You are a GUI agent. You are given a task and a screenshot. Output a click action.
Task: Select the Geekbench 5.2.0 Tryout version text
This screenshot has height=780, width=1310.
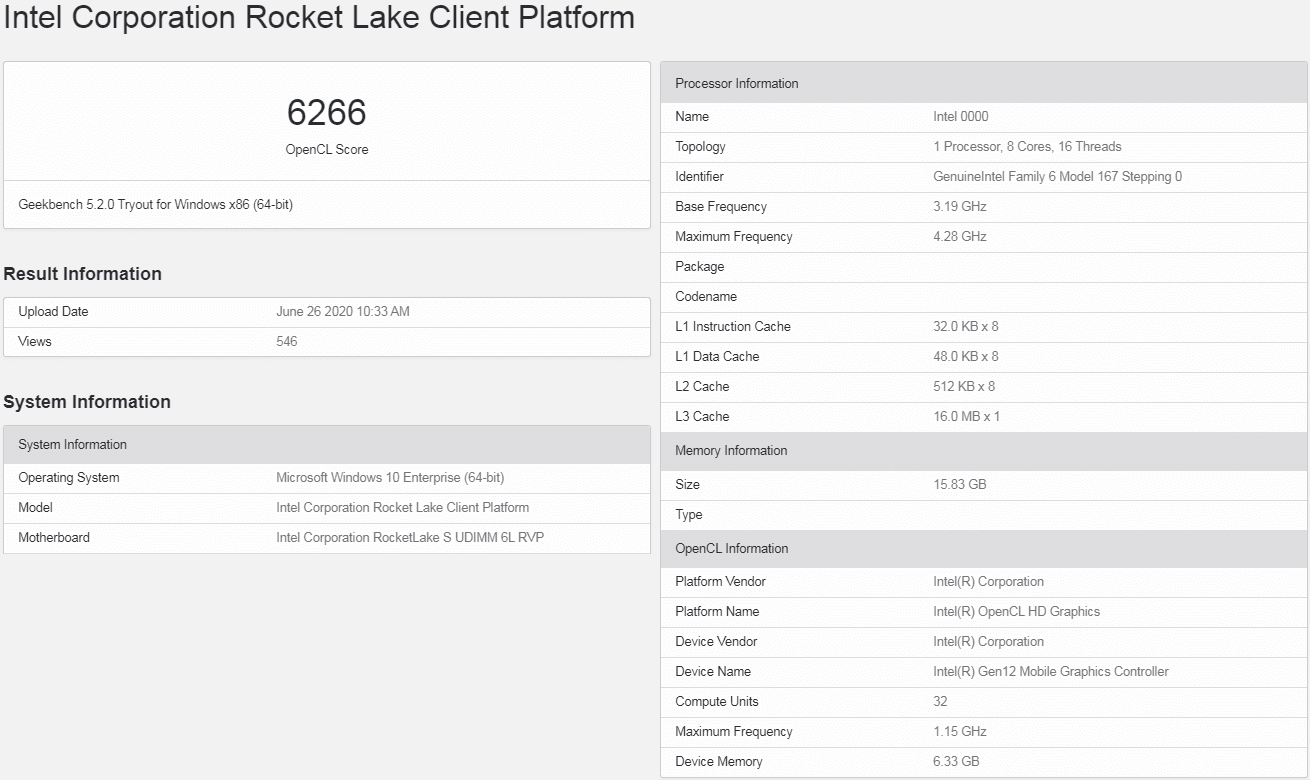[156, 205]
